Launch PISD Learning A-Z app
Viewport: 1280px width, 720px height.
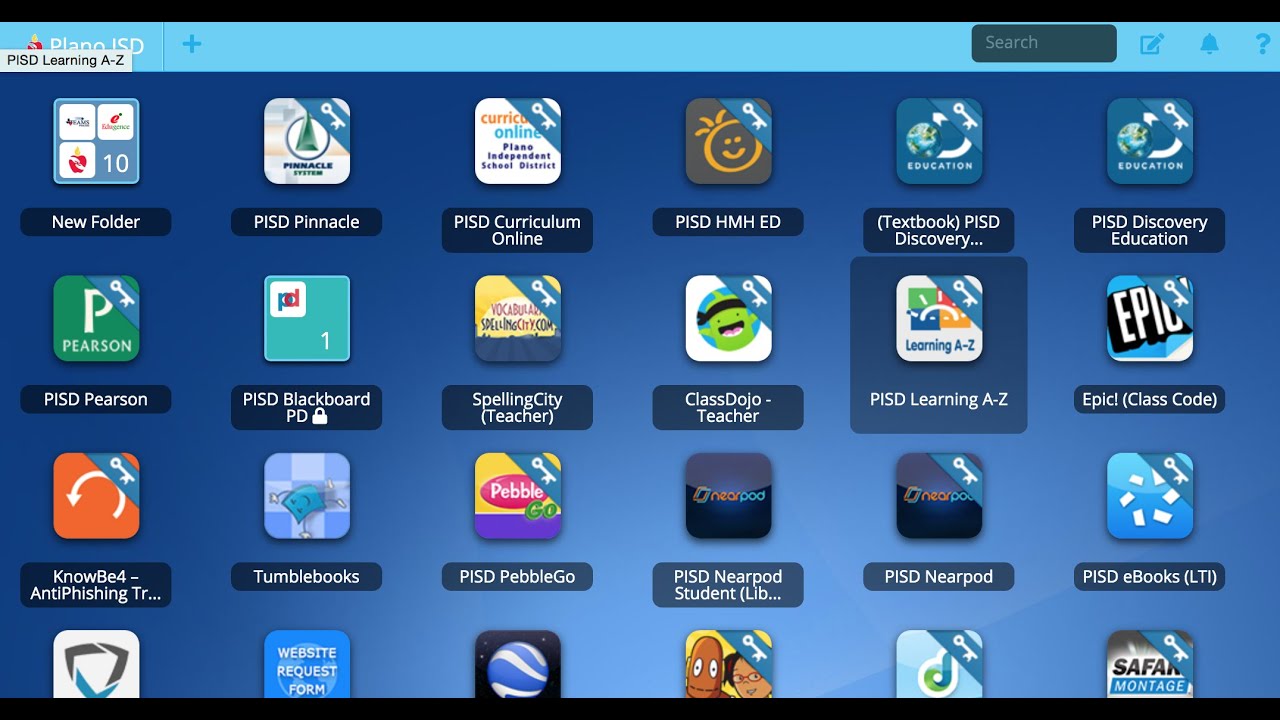(939, 318)
